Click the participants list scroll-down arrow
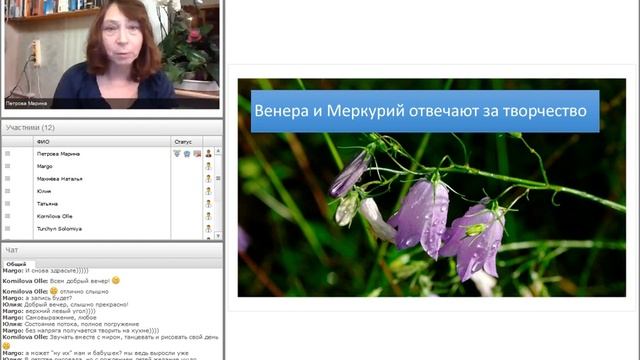This screenshot has height=360, width=640. click(x=218, y=236)
